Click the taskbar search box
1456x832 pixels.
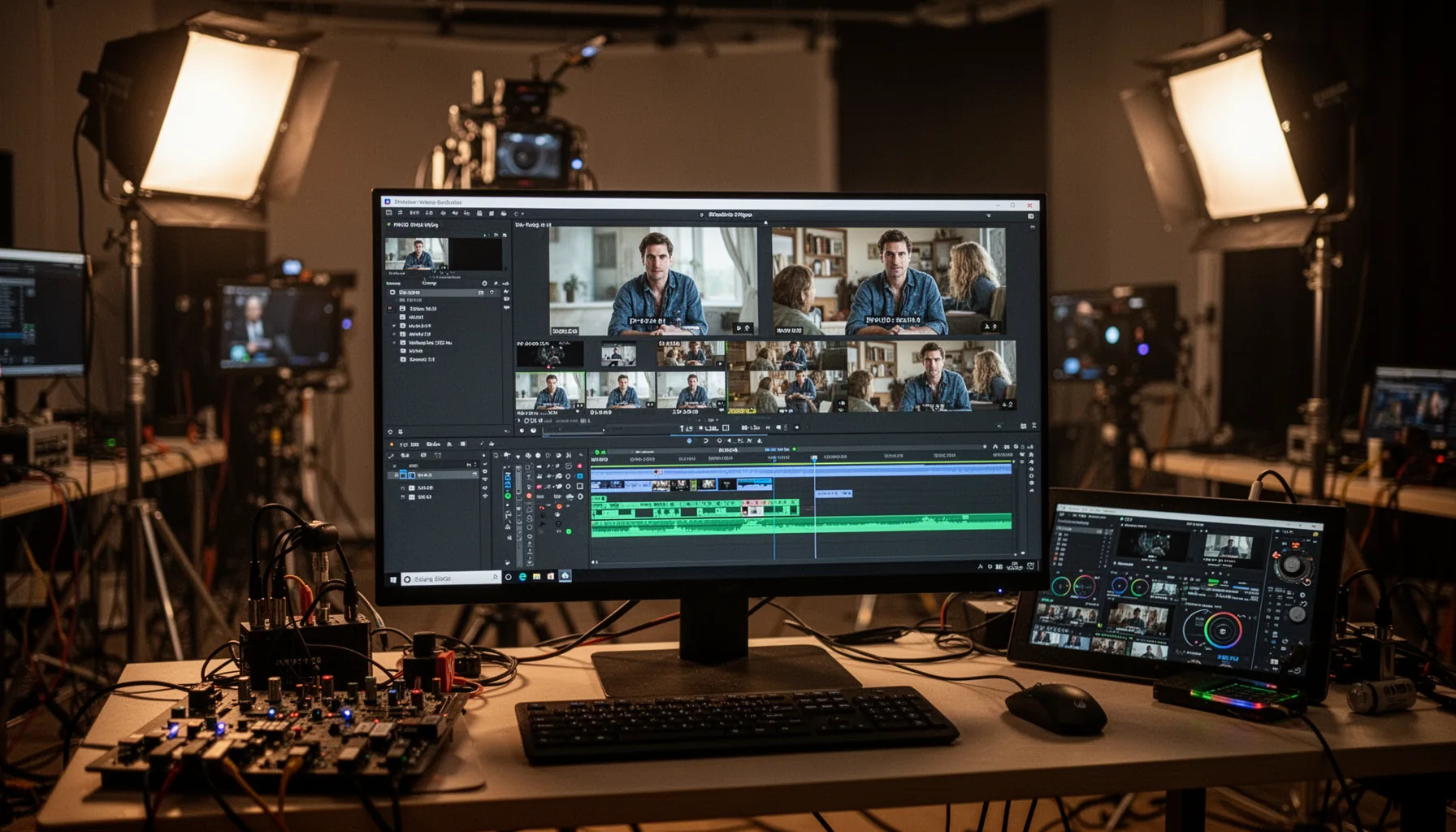click(x=450, y=578)
